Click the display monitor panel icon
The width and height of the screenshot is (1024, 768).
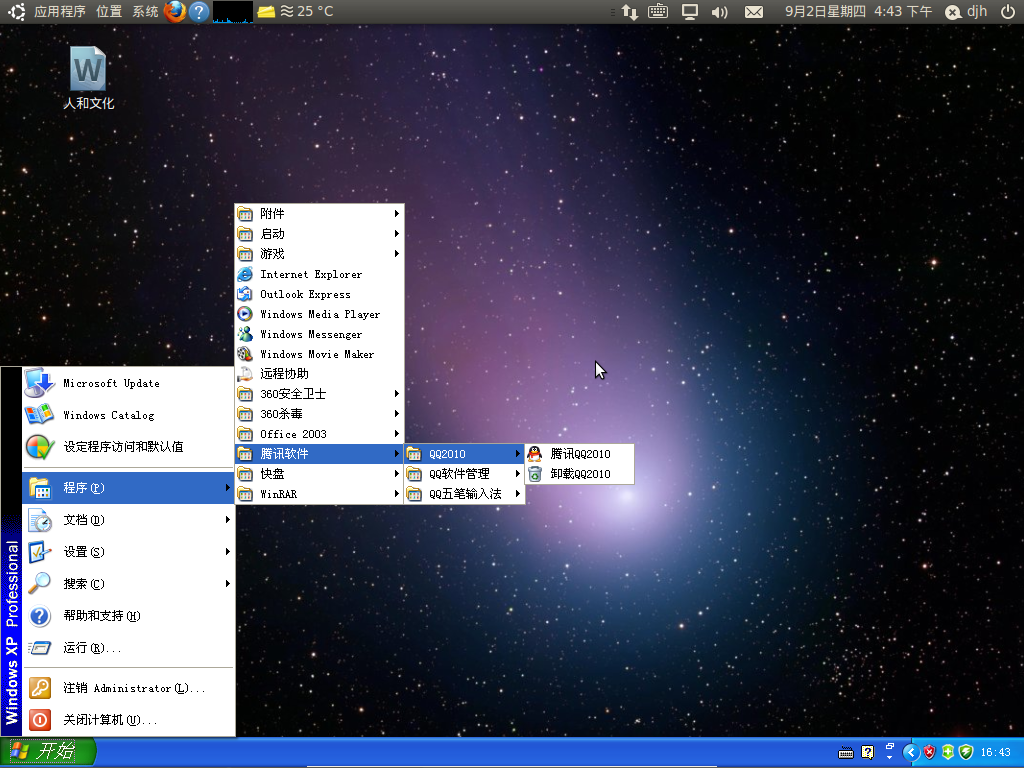click(690, 12)
